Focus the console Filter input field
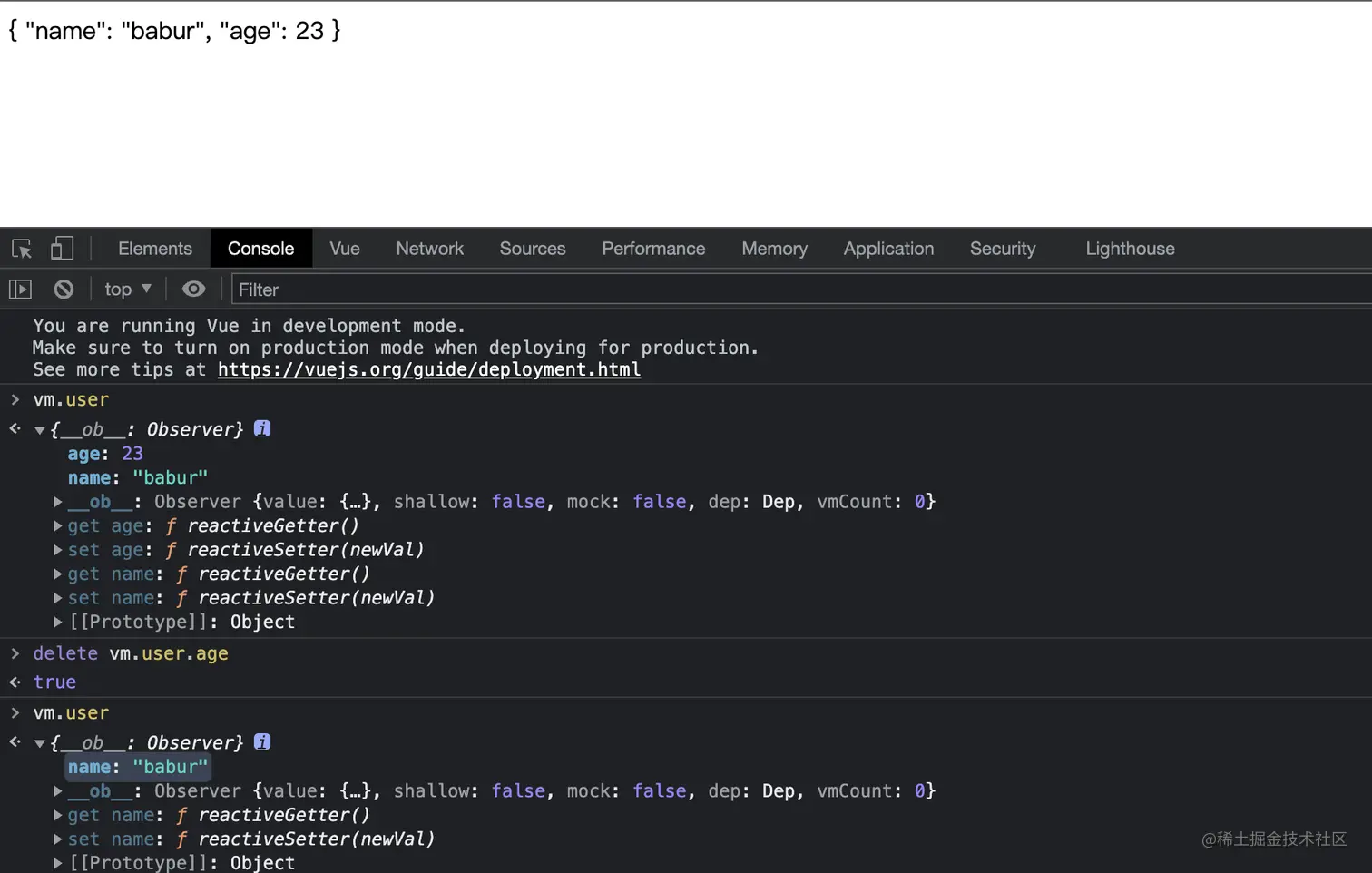This screenshot has width=1372, height=873. 801,289
